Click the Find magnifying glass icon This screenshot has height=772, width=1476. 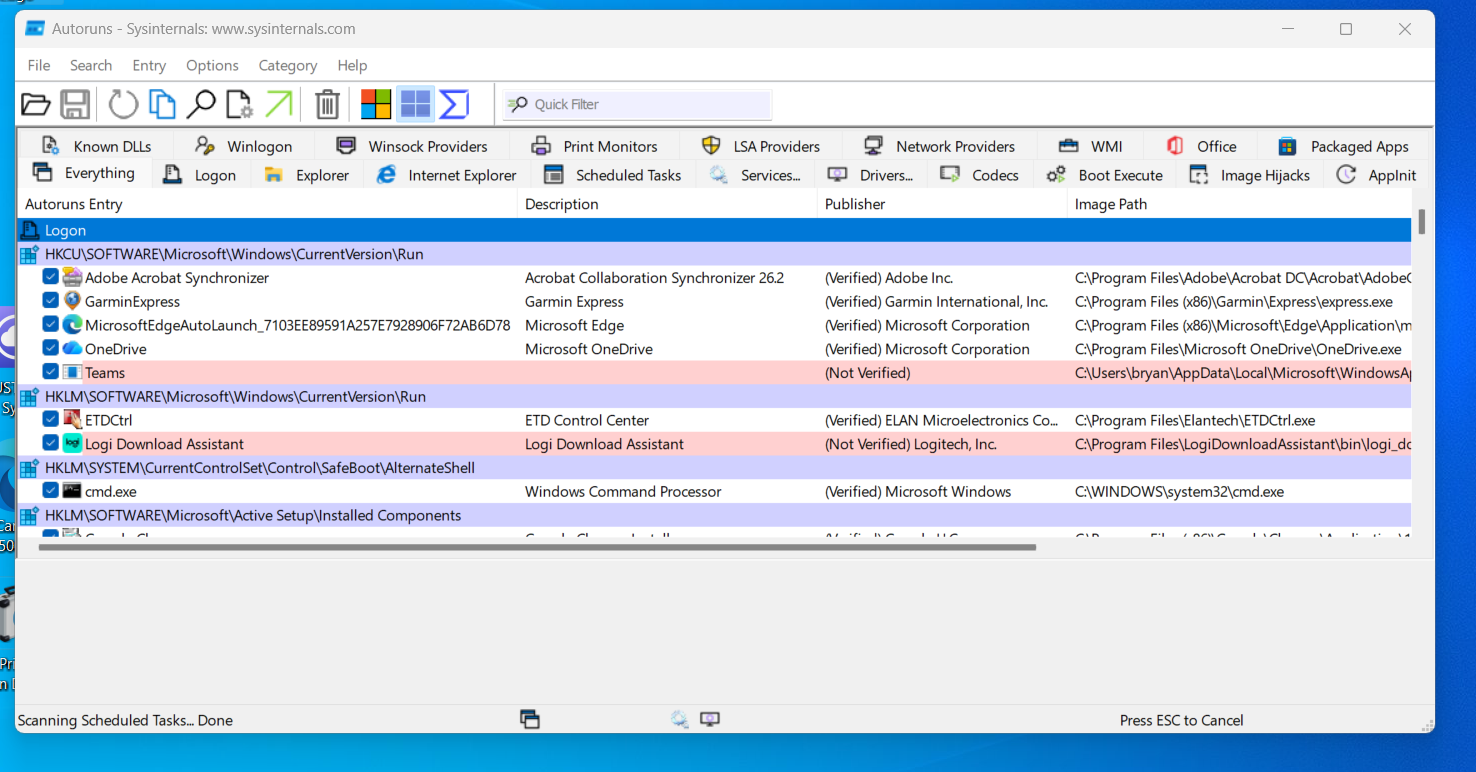(x=201, y=104)
